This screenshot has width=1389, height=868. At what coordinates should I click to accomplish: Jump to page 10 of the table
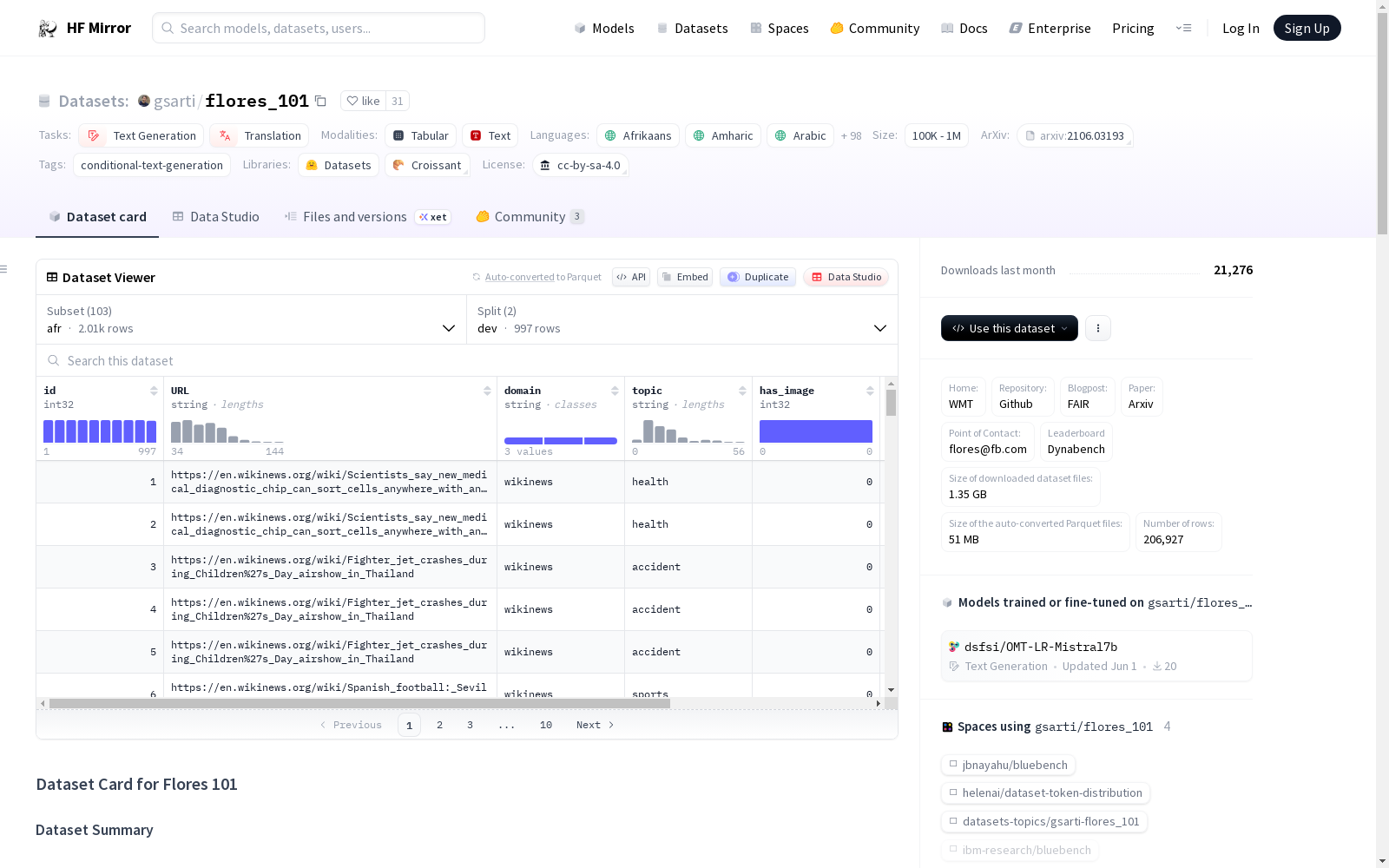click(546, 725)
